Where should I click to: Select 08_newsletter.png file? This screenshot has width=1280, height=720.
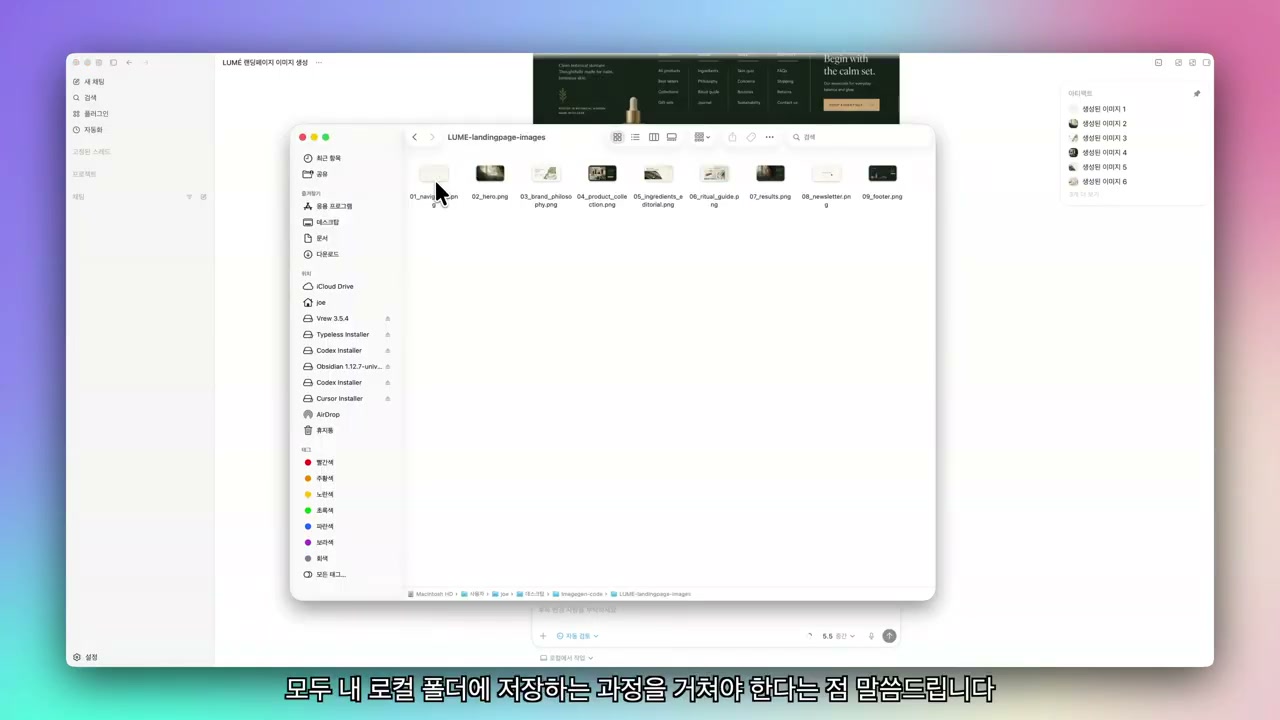coord(826,184)
